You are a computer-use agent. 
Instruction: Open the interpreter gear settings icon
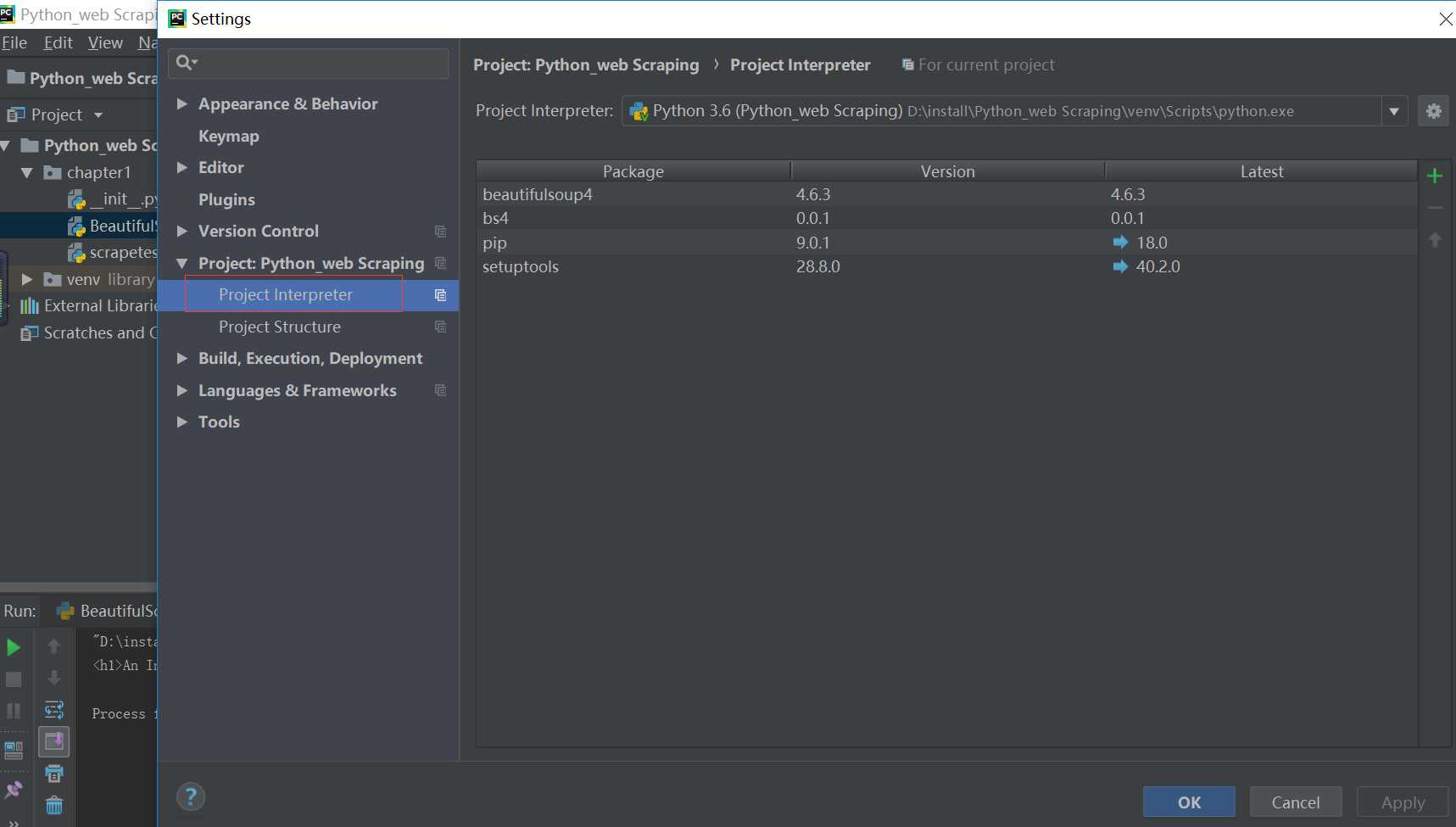[1433, 111]
